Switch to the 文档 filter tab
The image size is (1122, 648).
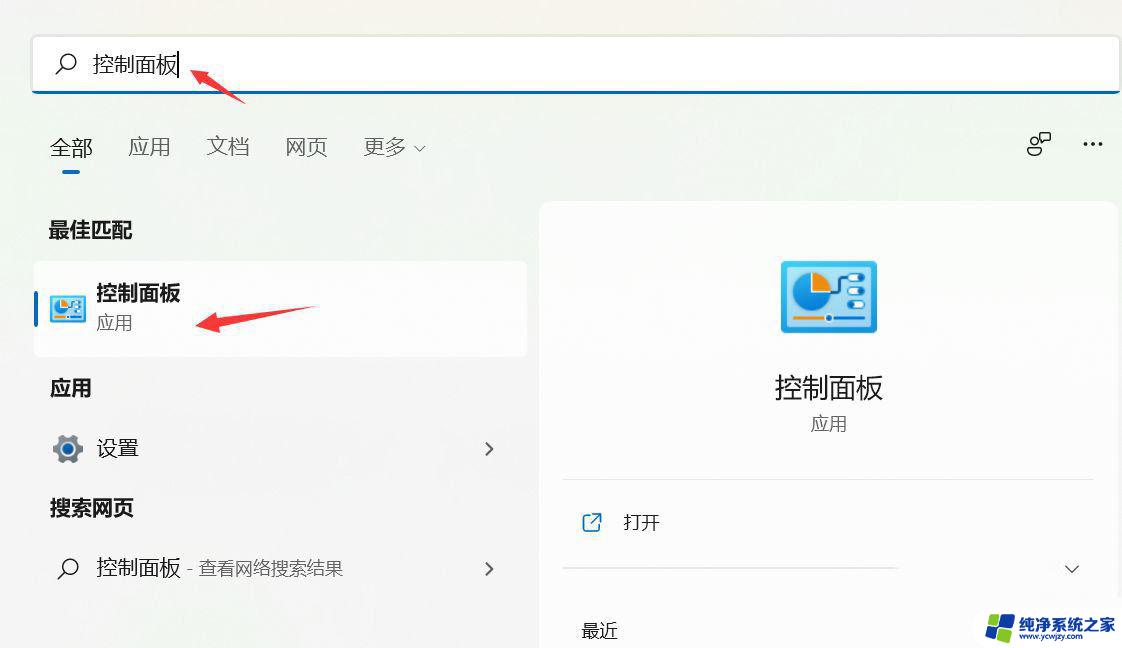coord(227,147)
